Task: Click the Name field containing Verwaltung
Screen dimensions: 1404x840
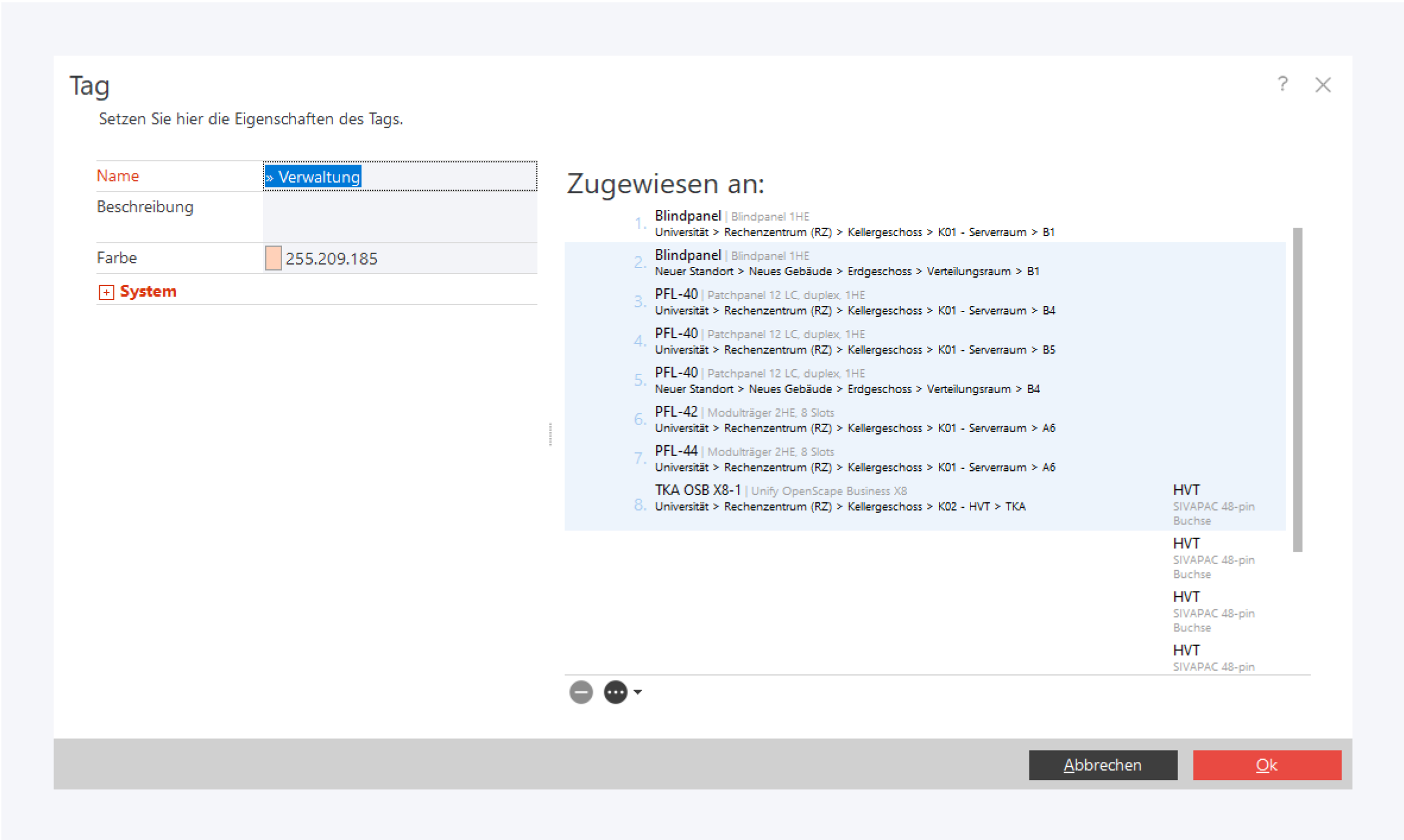Action: click(400, 177)
